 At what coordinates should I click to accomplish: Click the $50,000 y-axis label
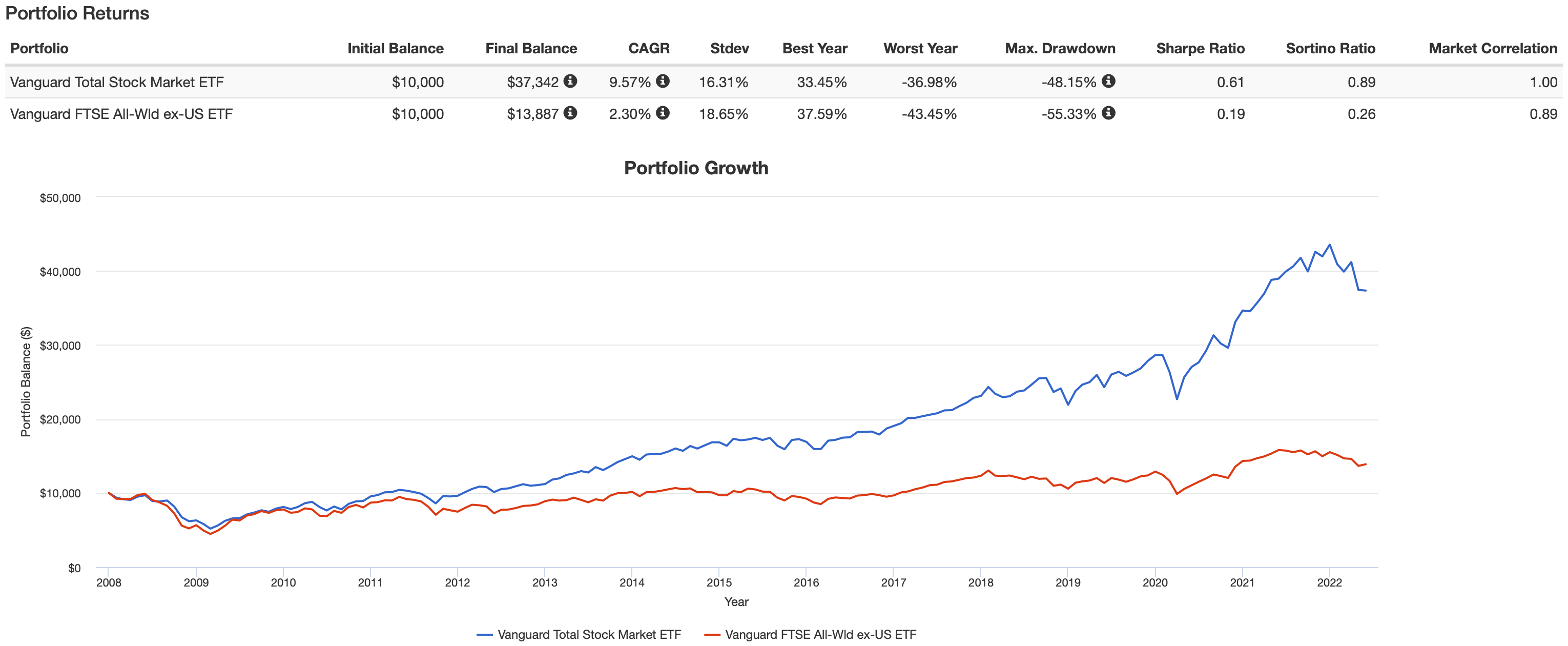point(59,198)
